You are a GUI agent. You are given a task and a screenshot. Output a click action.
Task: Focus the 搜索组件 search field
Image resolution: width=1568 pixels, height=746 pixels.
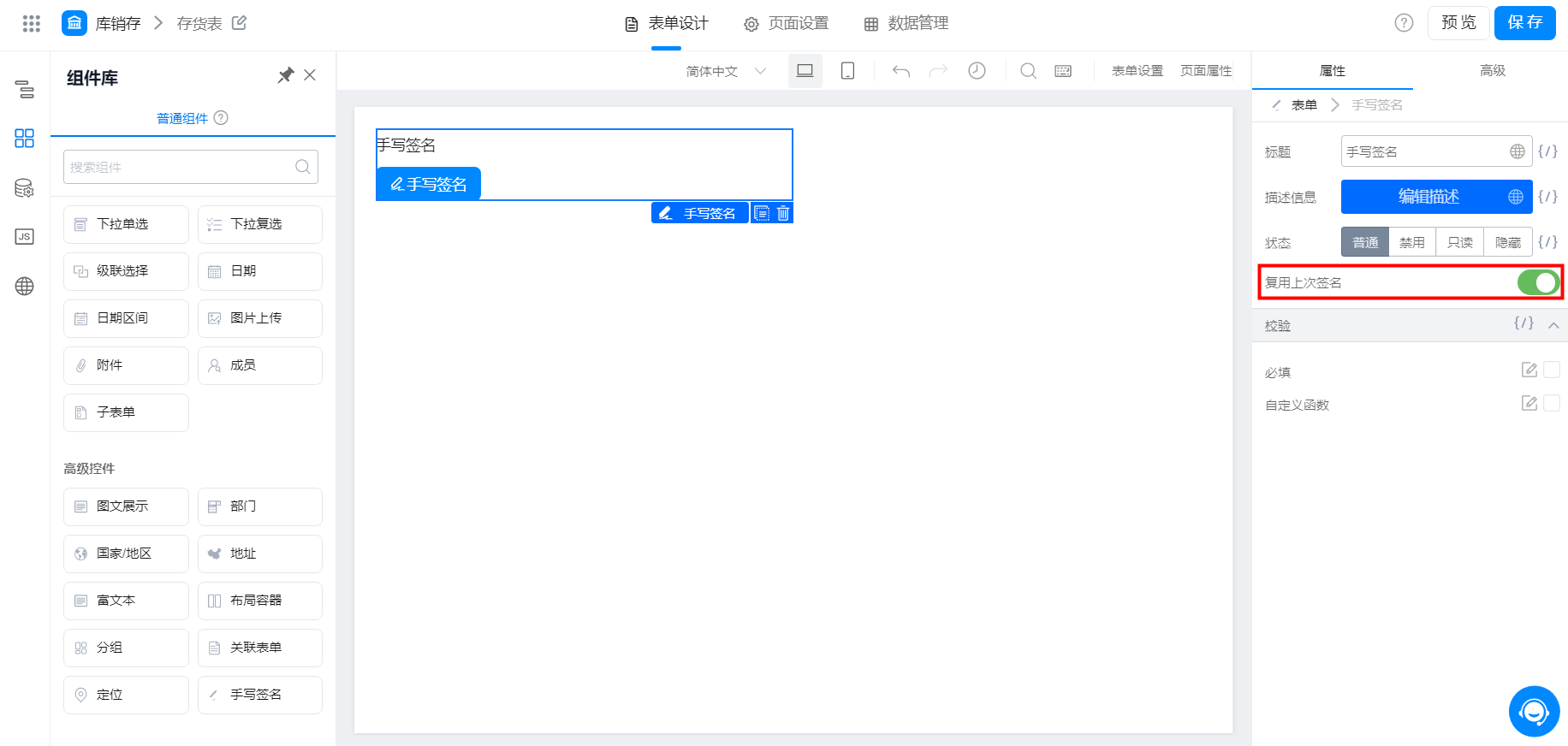point(191,167)
